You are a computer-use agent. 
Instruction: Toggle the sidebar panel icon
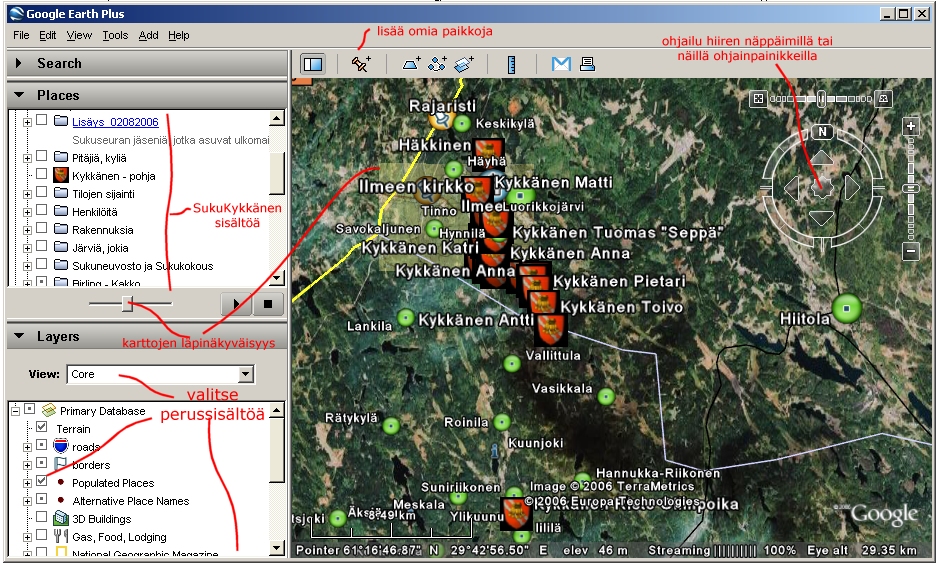(313, 64)
